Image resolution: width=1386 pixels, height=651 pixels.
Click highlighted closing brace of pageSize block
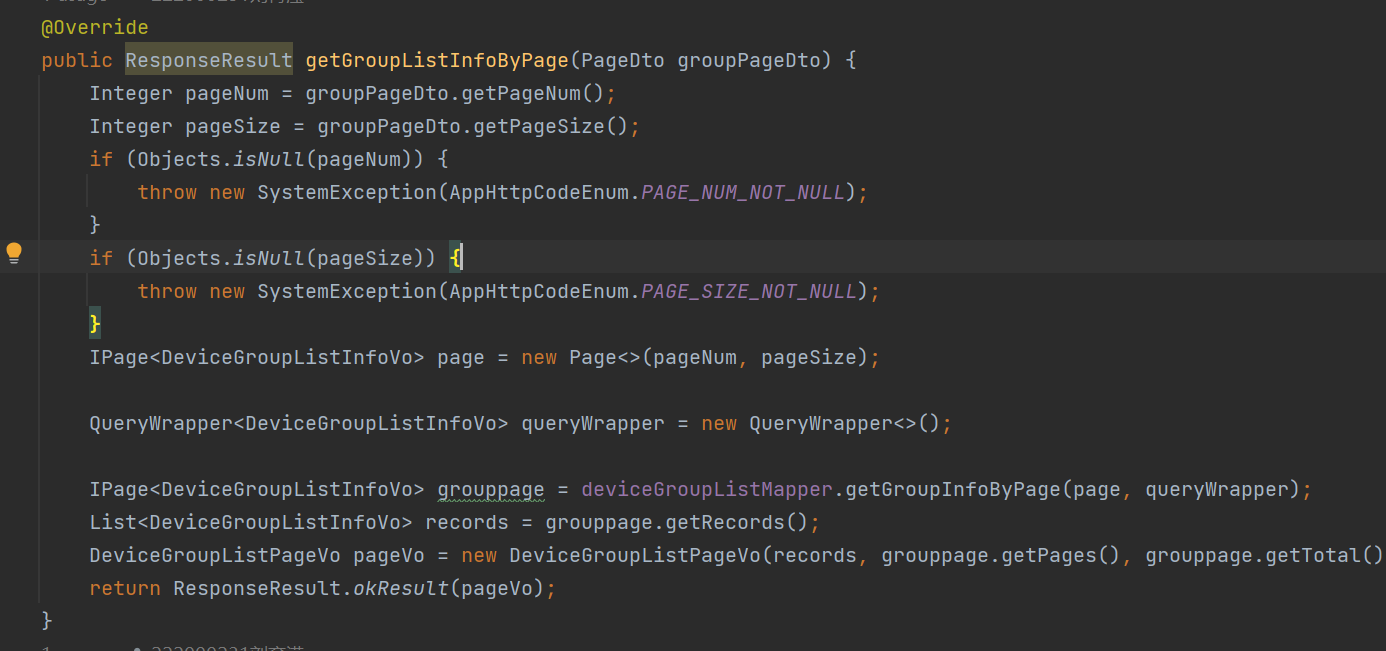[95, 325]
